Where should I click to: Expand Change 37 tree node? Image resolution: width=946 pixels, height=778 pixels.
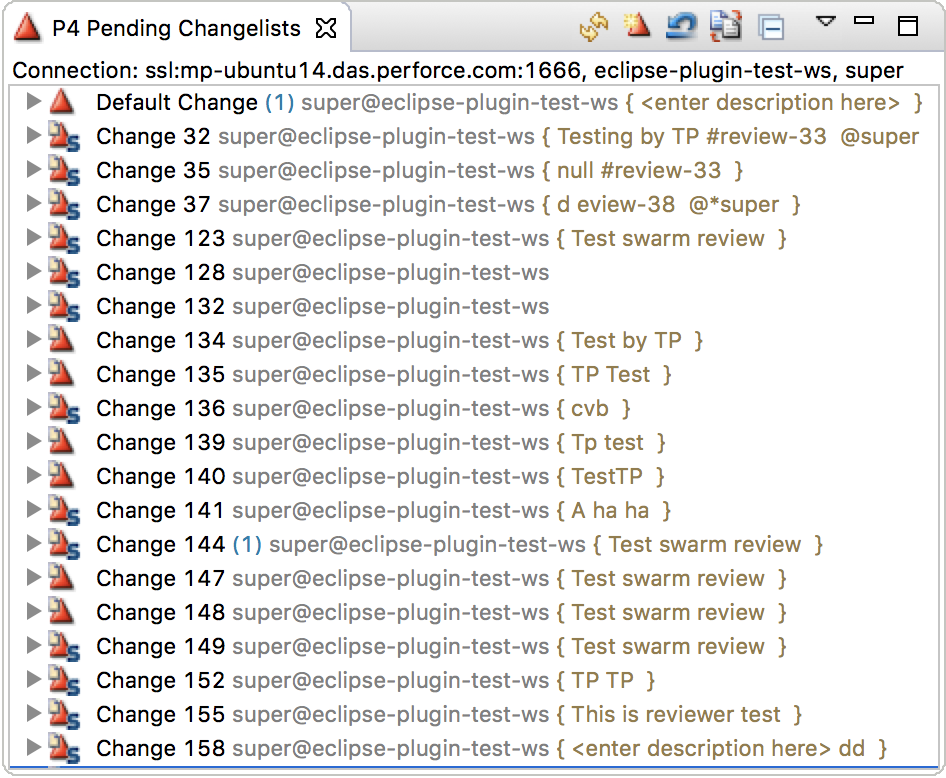[33, 203]
